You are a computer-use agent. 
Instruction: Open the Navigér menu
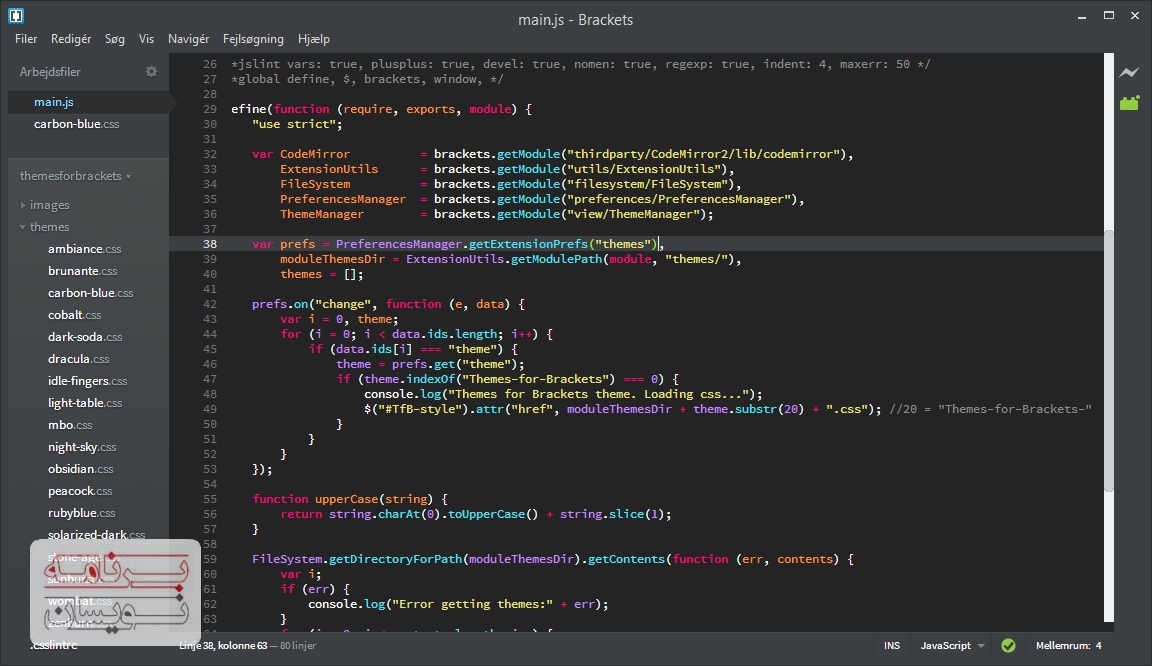point(188,39)
